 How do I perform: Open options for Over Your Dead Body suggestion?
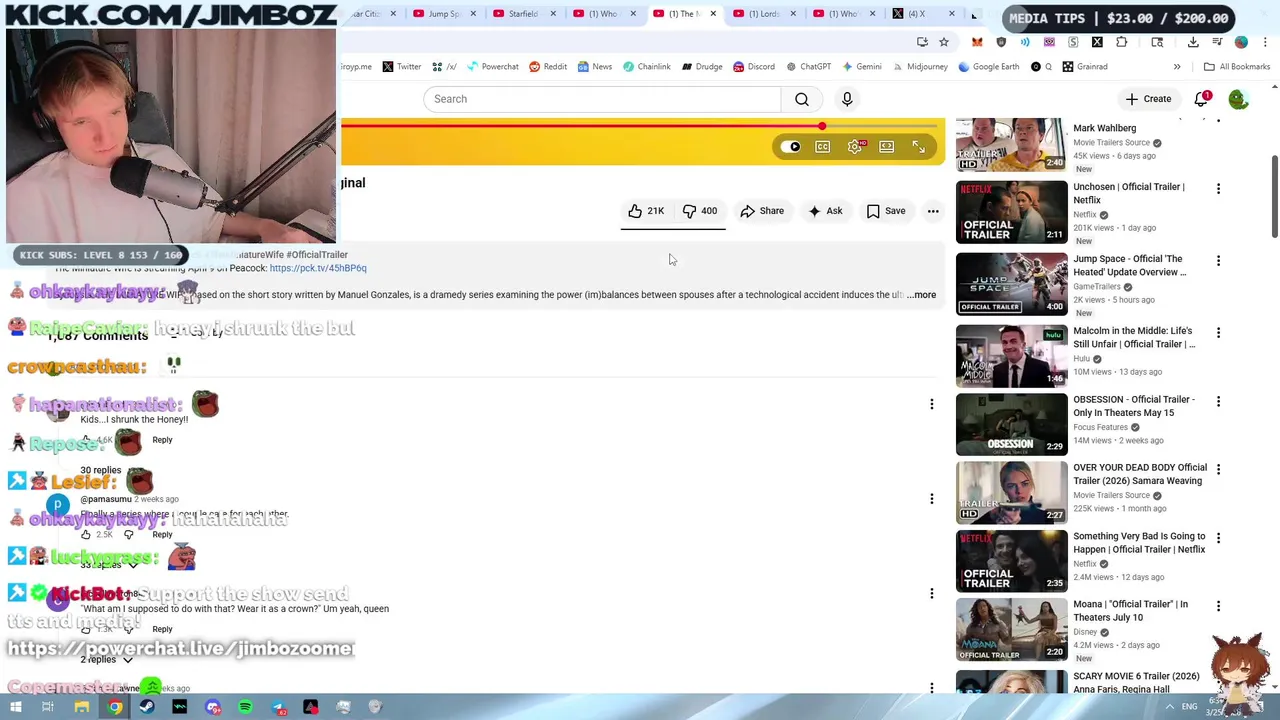[x=1218, y=470]
